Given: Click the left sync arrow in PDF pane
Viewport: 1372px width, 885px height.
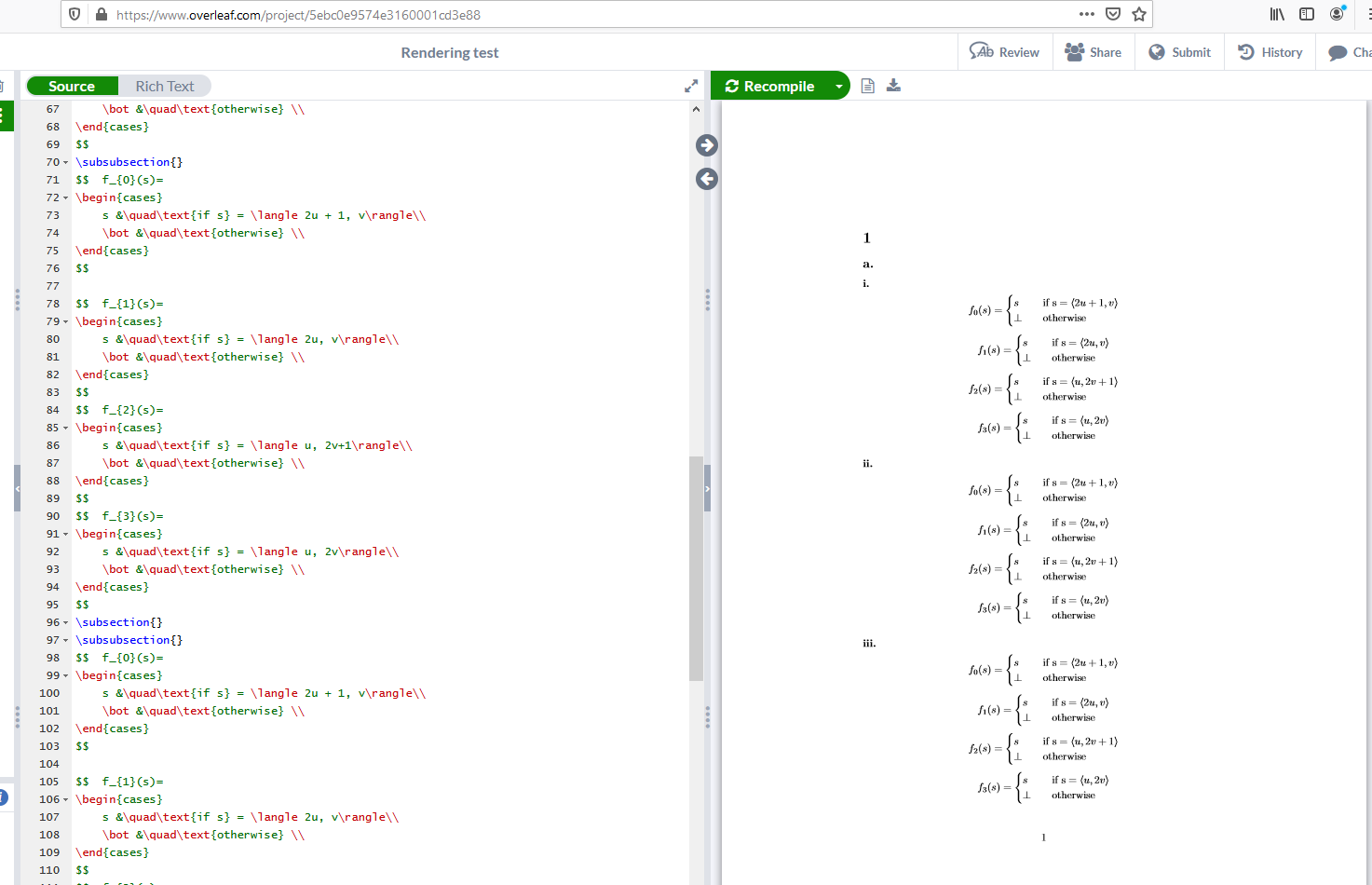Looking at the screenshot, I should coord(706,179).
